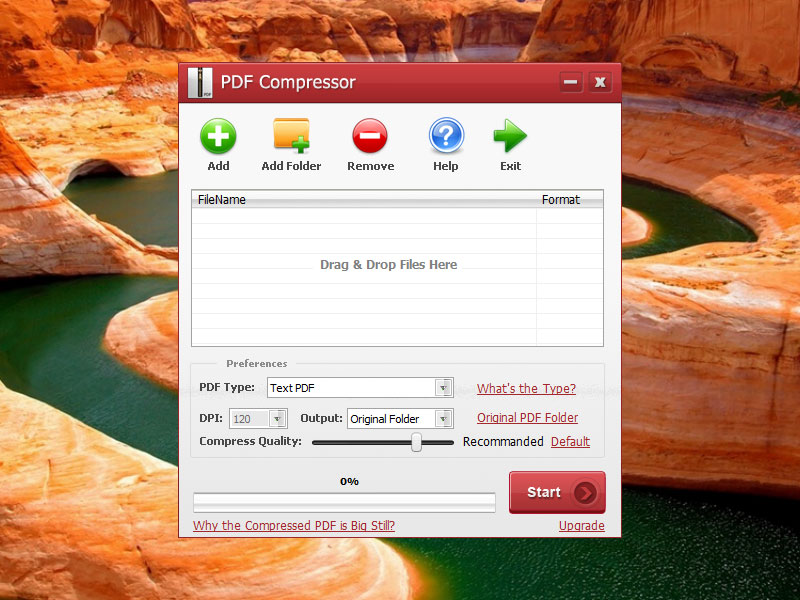Select the Format column header
800x600 pixels.
561,199
